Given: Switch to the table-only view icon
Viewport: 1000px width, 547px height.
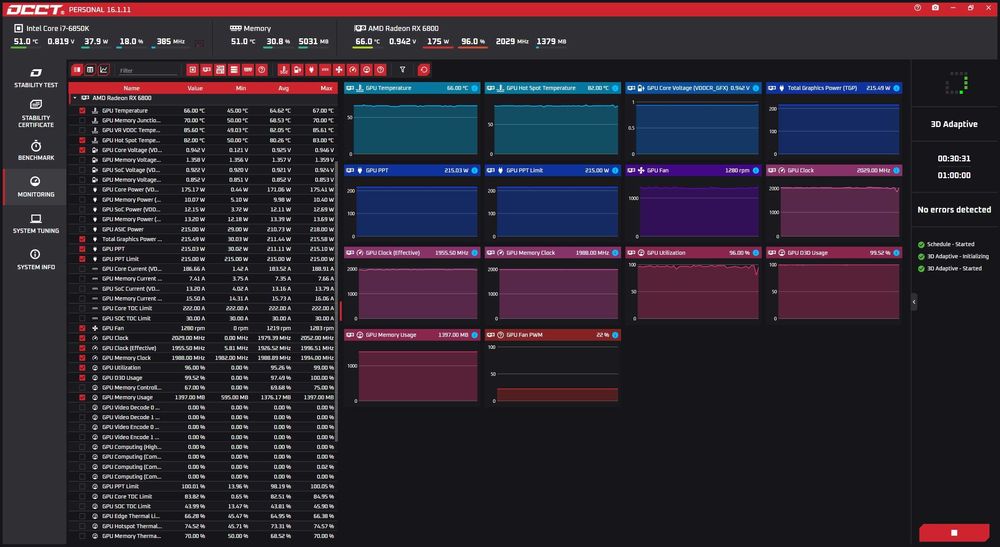Looking at the screenshot, I should (91, 69).
